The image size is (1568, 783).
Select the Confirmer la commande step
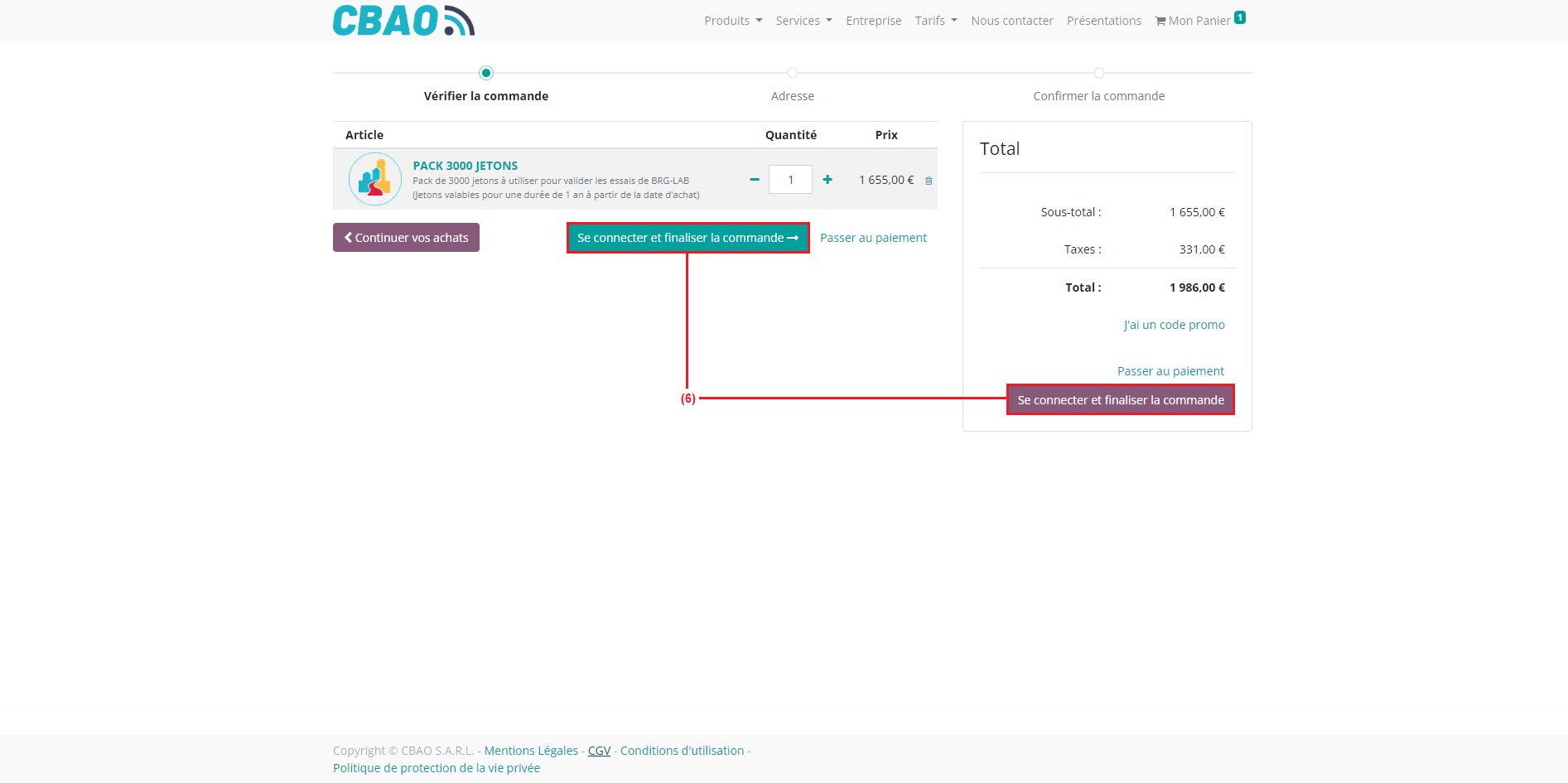pyautogui.click(x=1098, y=96)
